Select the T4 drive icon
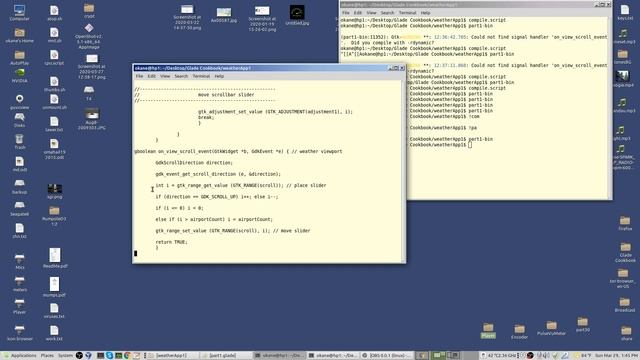This screenshot has height=360, width=640. point(89,93)
